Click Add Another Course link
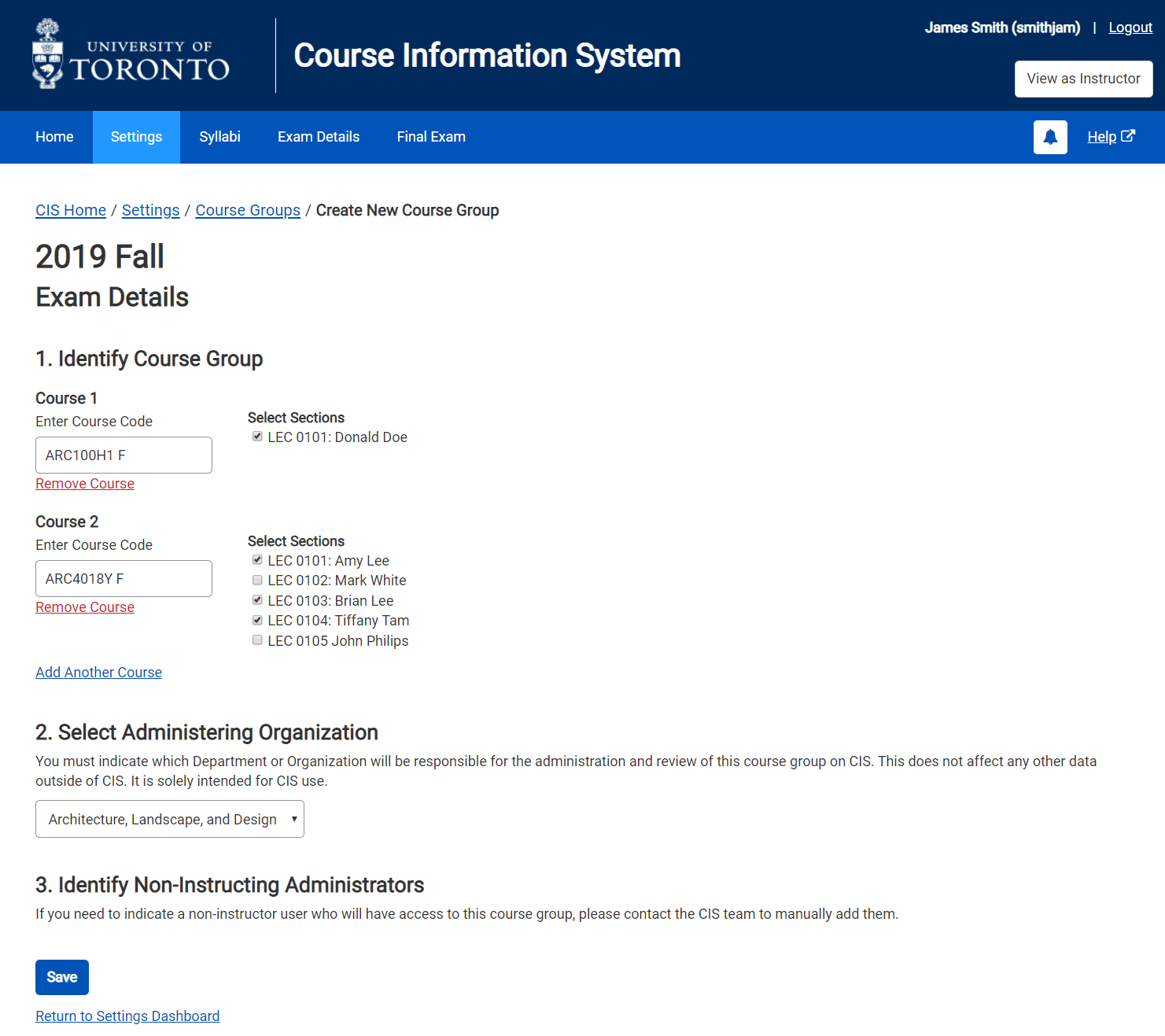This screenshot has height=1036, width=1165. [98, 673]
